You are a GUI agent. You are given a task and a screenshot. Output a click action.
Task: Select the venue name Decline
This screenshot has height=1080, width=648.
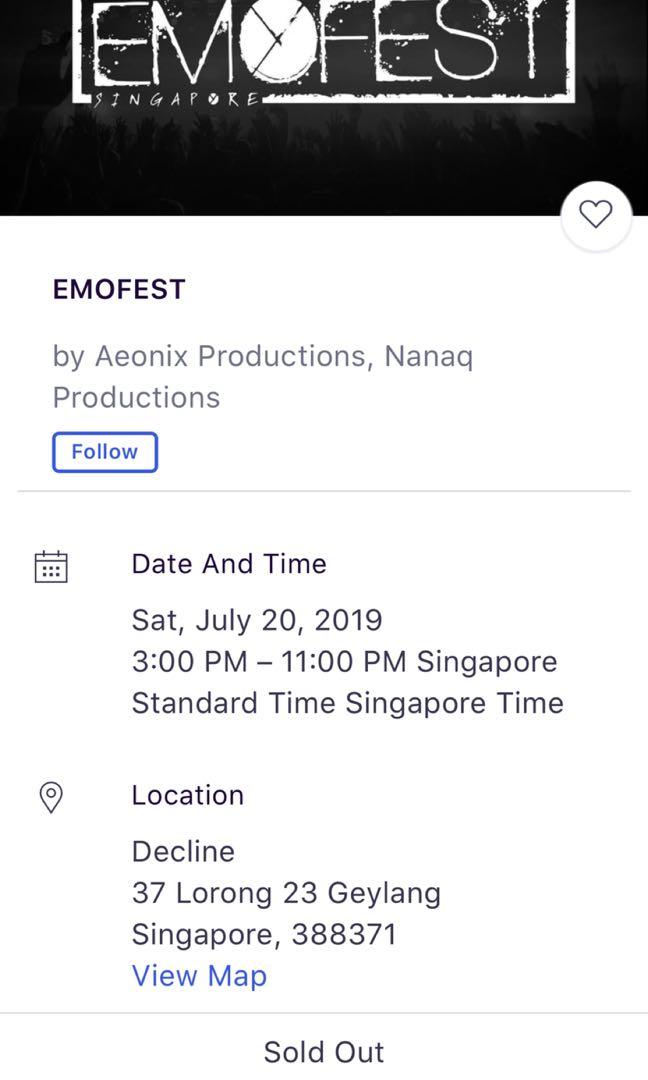click(x=183, y=851)
